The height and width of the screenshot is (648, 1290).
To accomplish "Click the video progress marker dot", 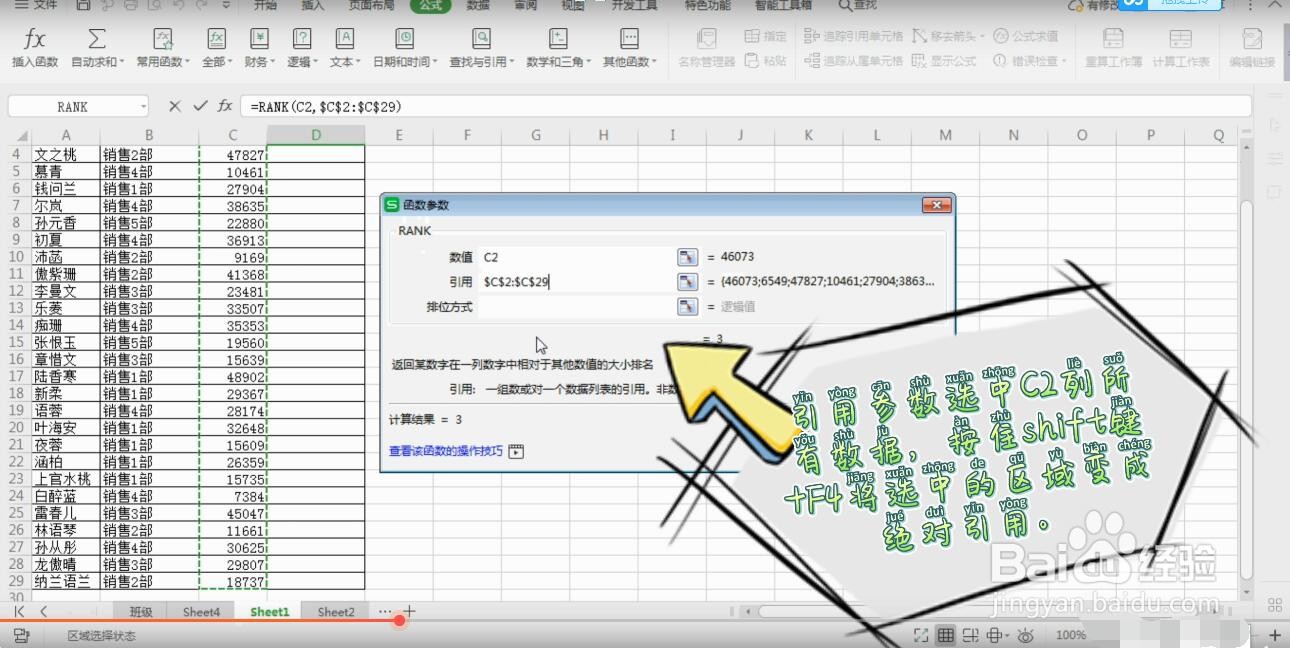I will coord(399,620).
